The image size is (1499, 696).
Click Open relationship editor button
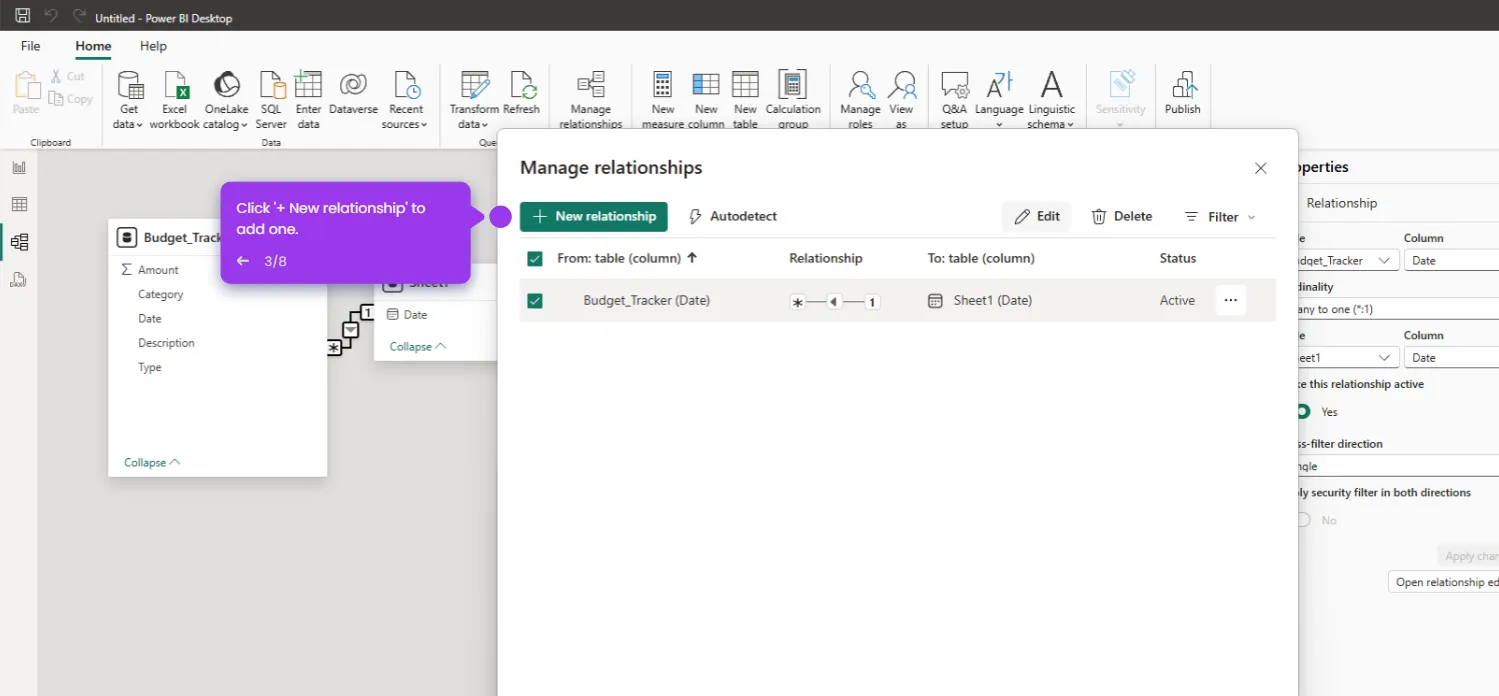click(x=1444, y=582)
